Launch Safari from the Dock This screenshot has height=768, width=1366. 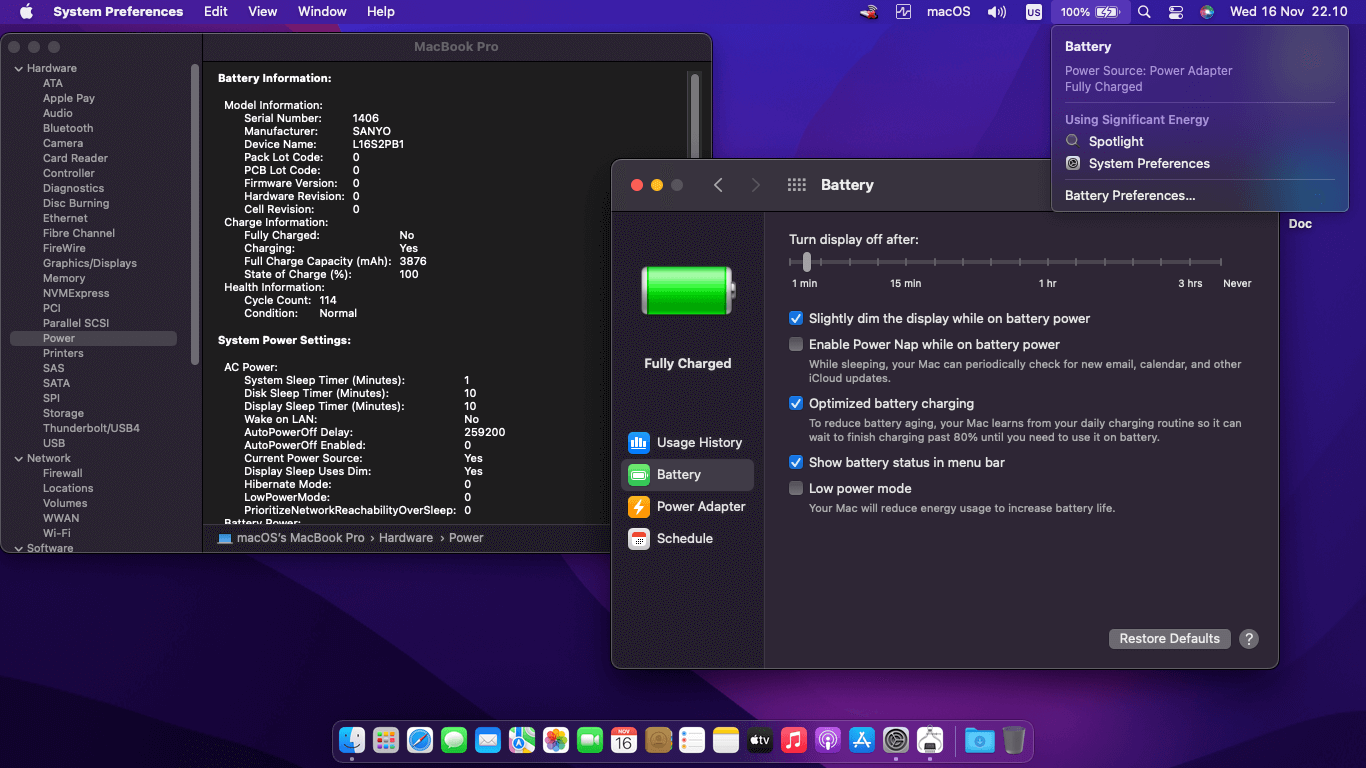pyautogui.click(x=420, y=740)
